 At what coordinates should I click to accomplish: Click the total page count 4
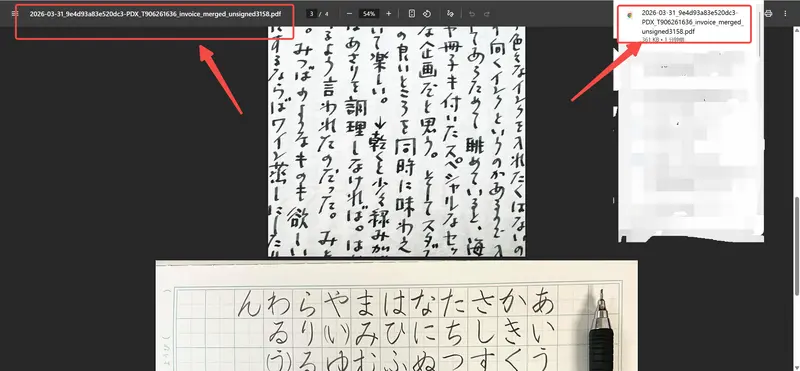[x=327, y=14]
